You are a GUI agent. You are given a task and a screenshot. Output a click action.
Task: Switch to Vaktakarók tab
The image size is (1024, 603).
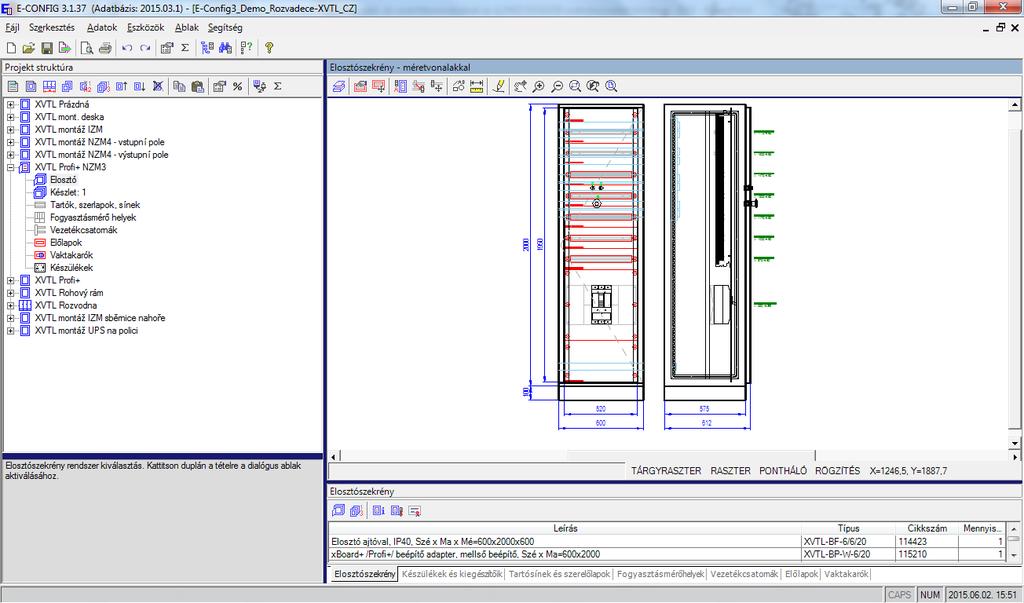coord(846,574)
